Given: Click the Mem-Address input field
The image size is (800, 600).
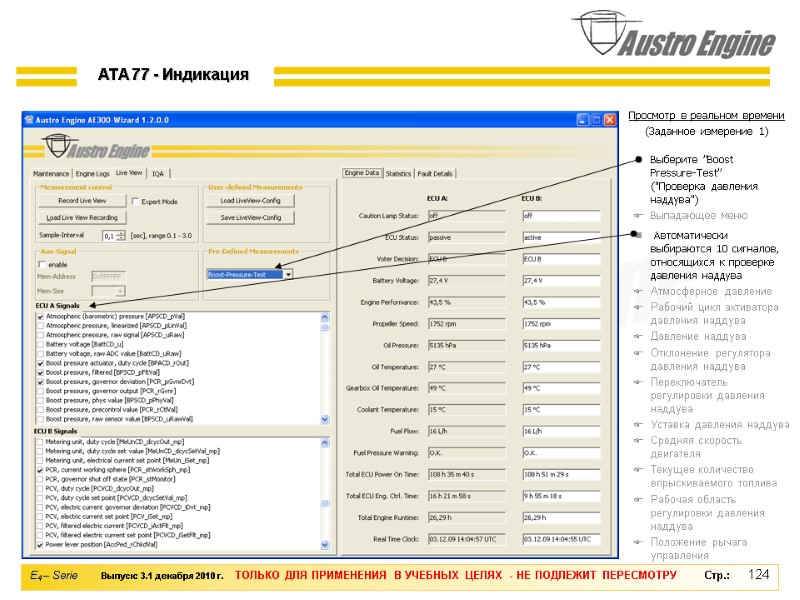Looking at the screenshot, I should [x=108, y=277].
